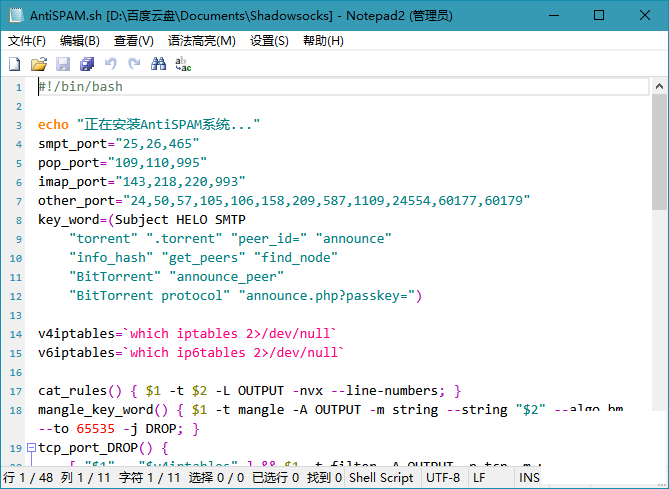This screenshot has width=669, height=489.
Task: Click the 已选行 0 status entry
Action: coord(275,477)
